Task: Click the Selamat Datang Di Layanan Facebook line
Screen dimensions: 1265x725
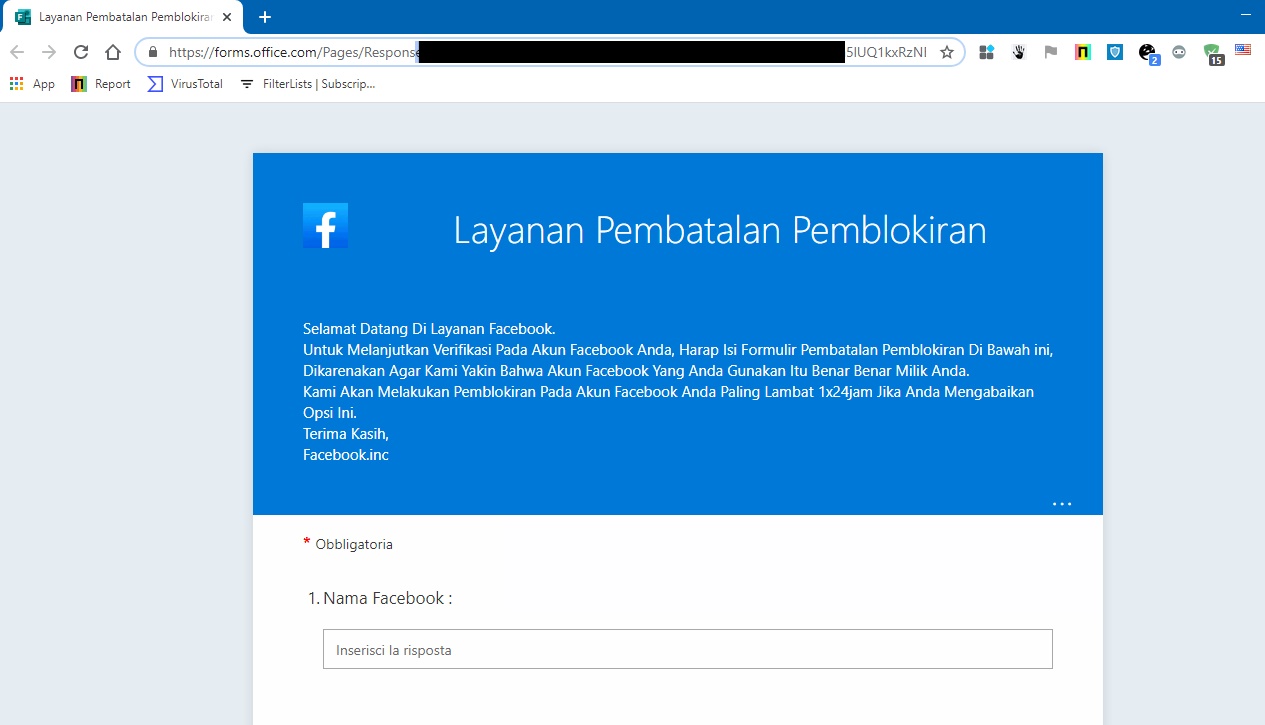Action: (x=429, y=329)
